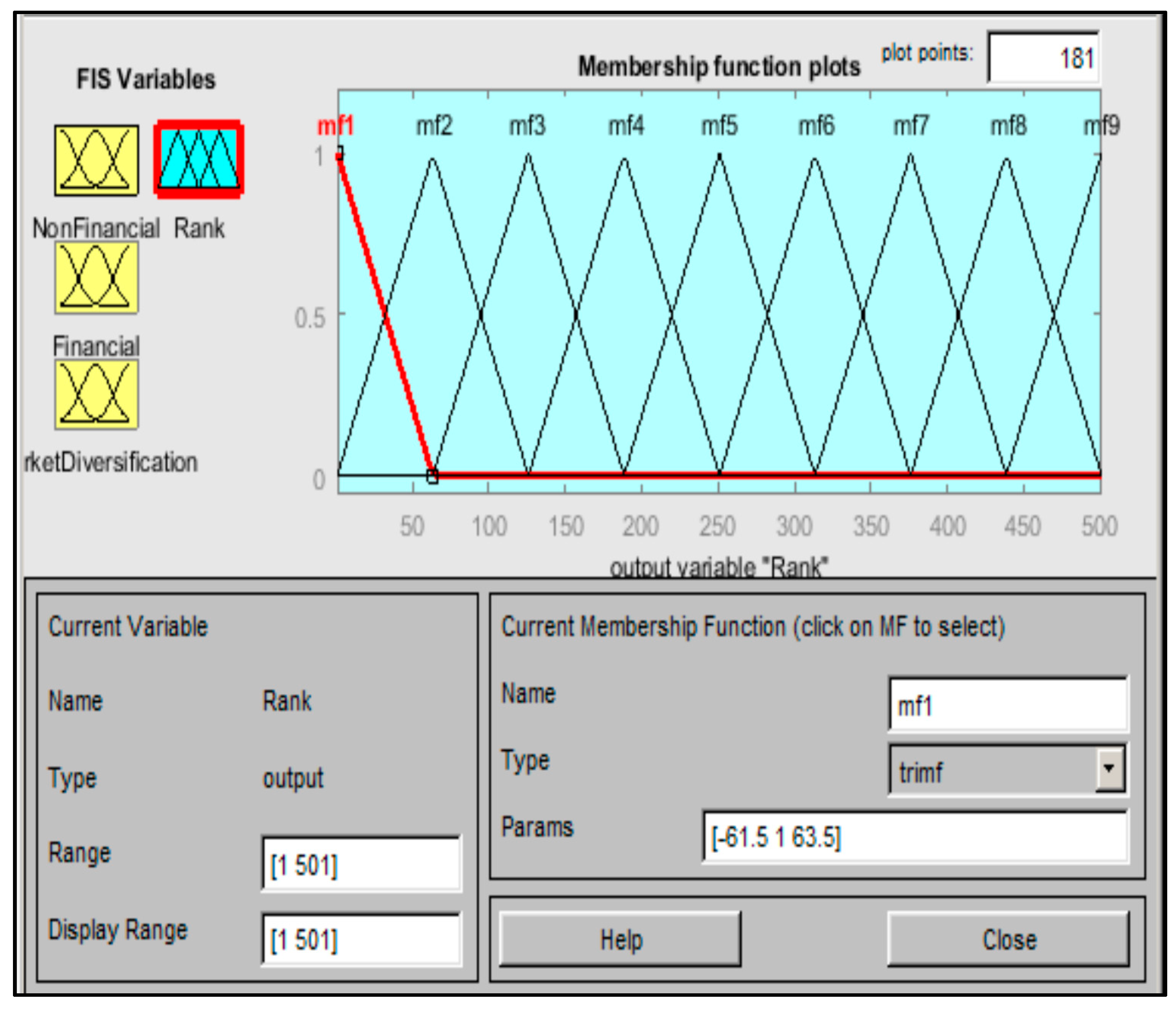The image size is (1176, 1012).
Task: Select the NonFinancial input variable icon
Action: 96,160
